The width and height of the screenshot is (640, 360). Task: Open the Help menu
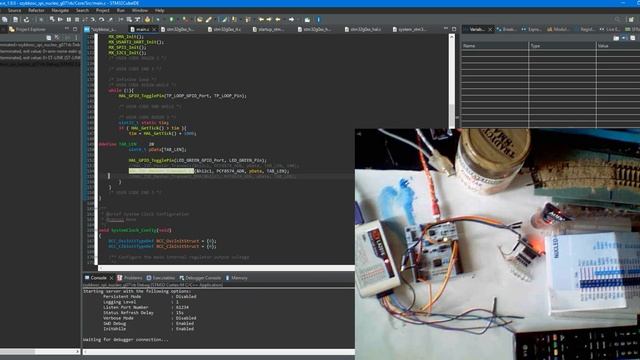tap(160, 10)
